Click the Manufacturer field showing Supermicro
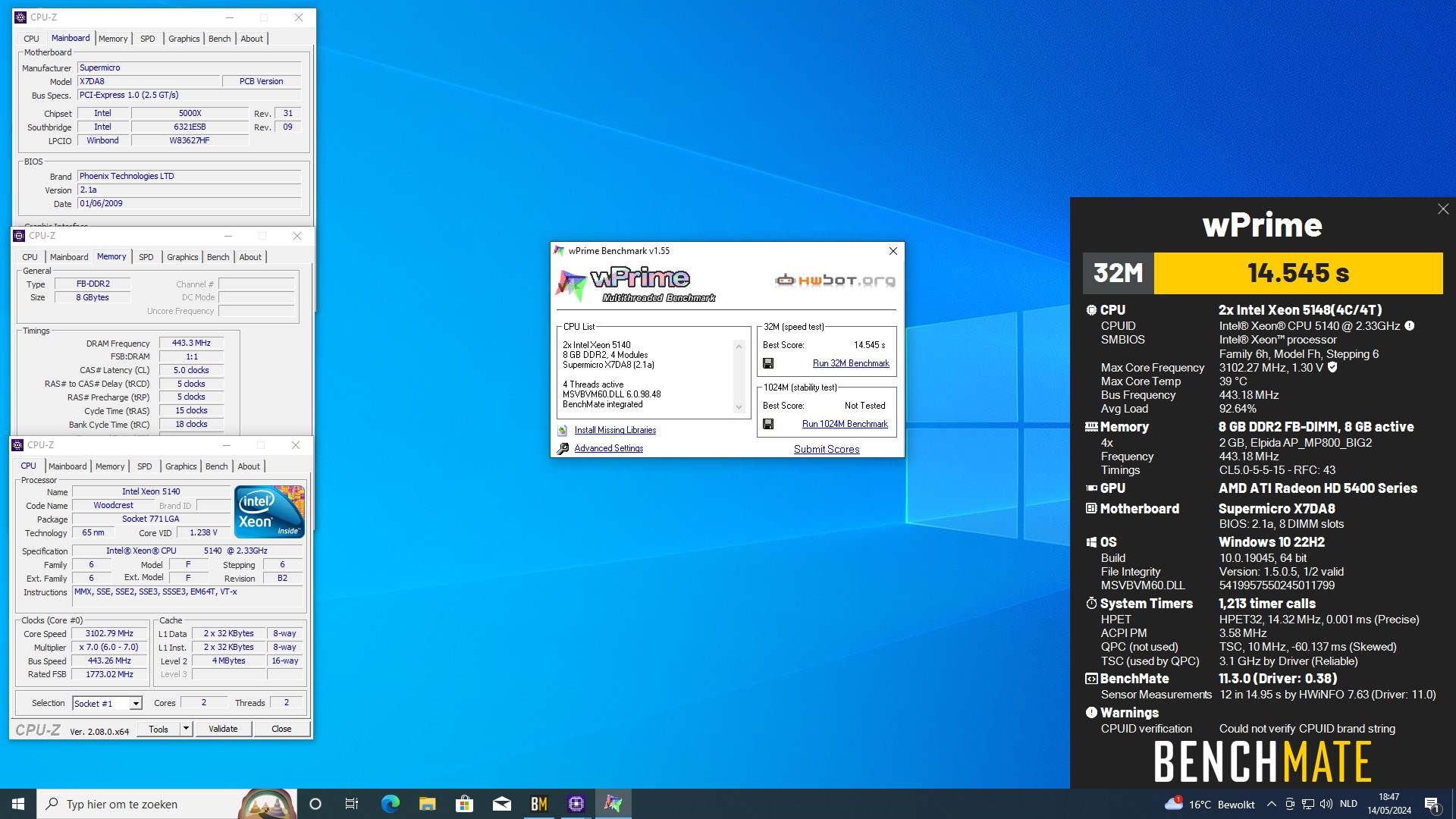This screenshot has width=1456, height=819. [x=190, y=67]
